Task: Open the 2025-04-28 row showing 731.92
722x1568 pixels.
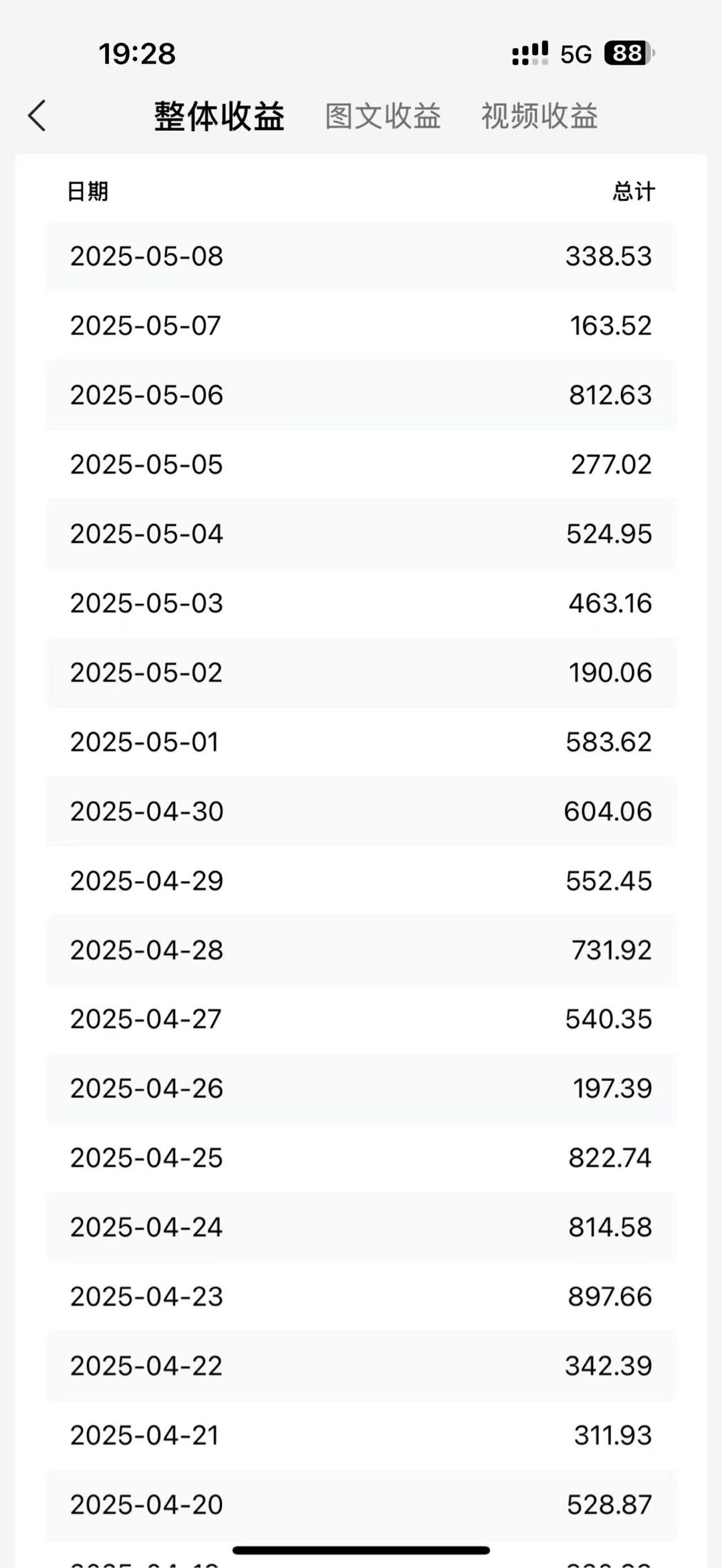Action: [x=361, y=951]
